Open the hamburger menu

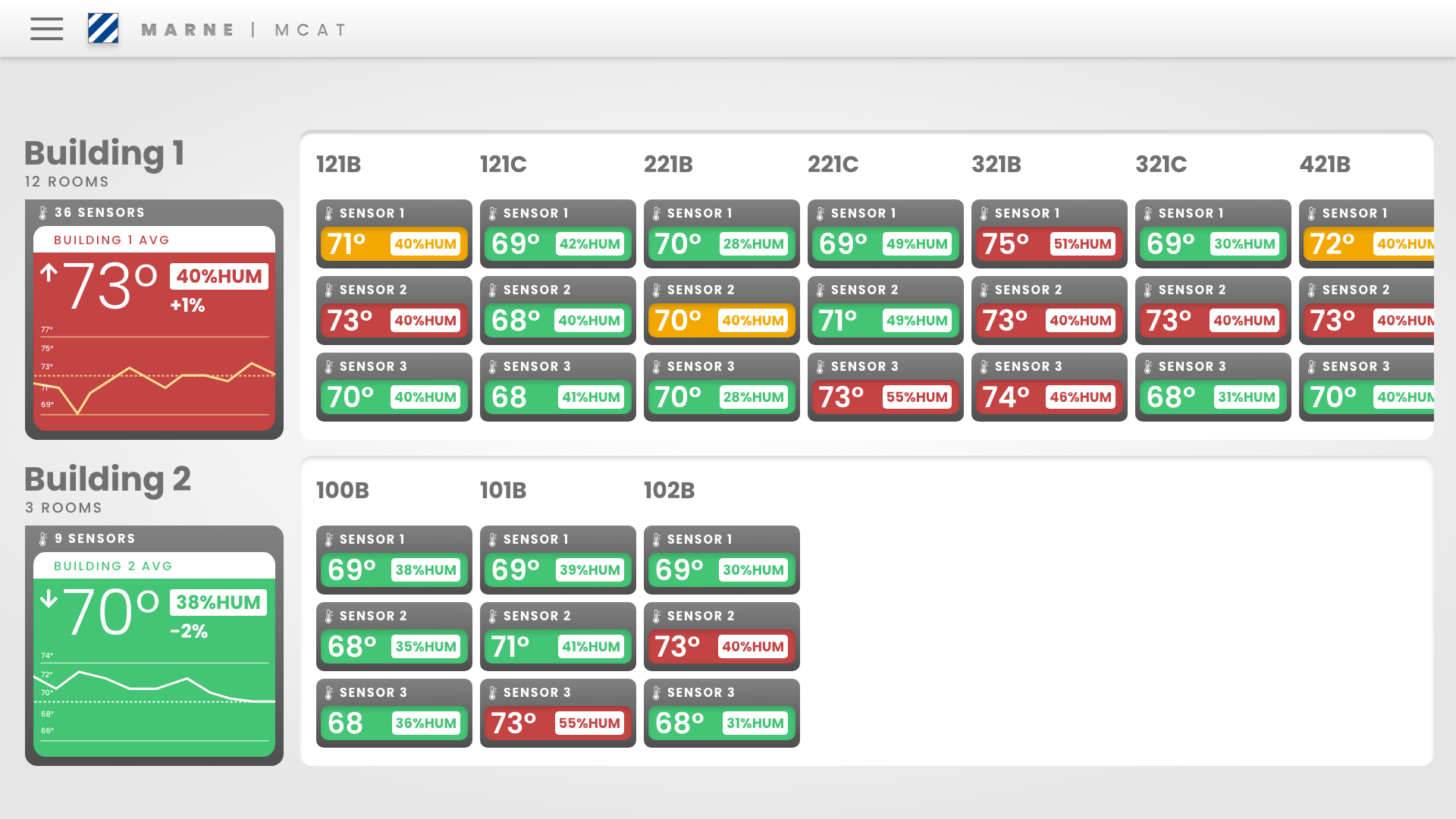[x=46, y=29]
